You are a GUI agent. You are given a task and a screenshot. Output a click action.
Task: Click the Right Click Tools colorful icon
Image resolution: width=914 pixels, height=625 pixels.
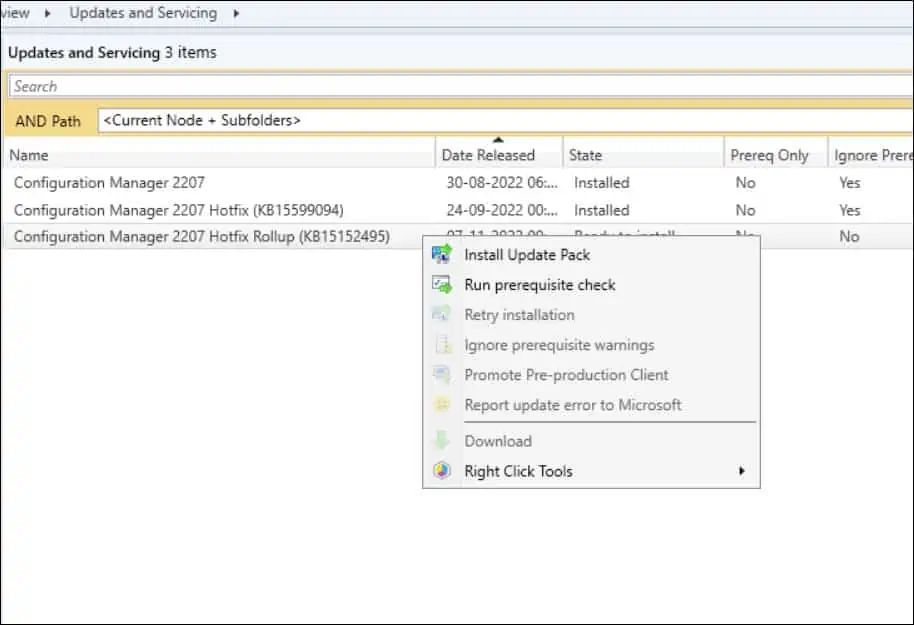(x=441, y=470)
